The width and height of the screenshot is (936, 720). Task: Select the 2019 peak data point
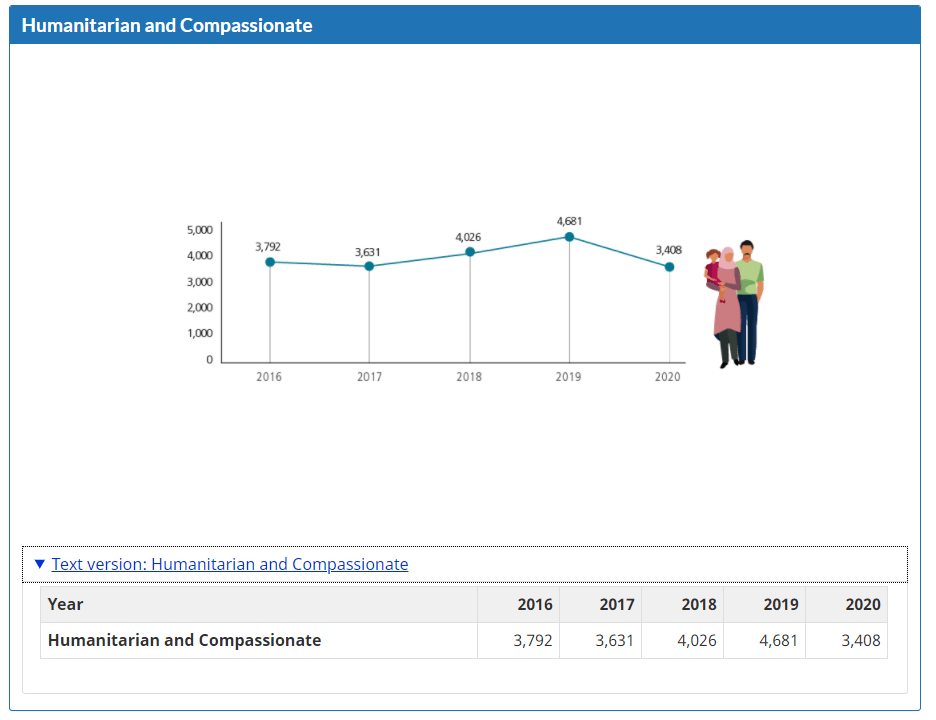569,237
